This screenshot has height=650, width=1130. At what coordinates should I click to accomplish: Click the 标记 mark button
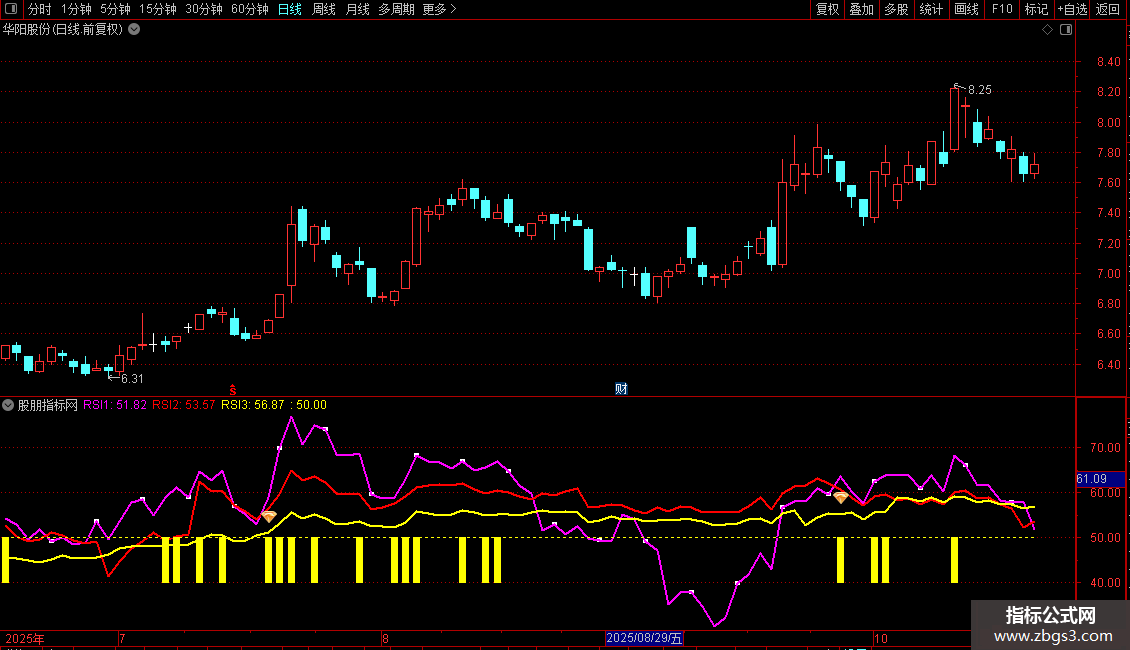pyautogui.click(x=1036, y=9)
